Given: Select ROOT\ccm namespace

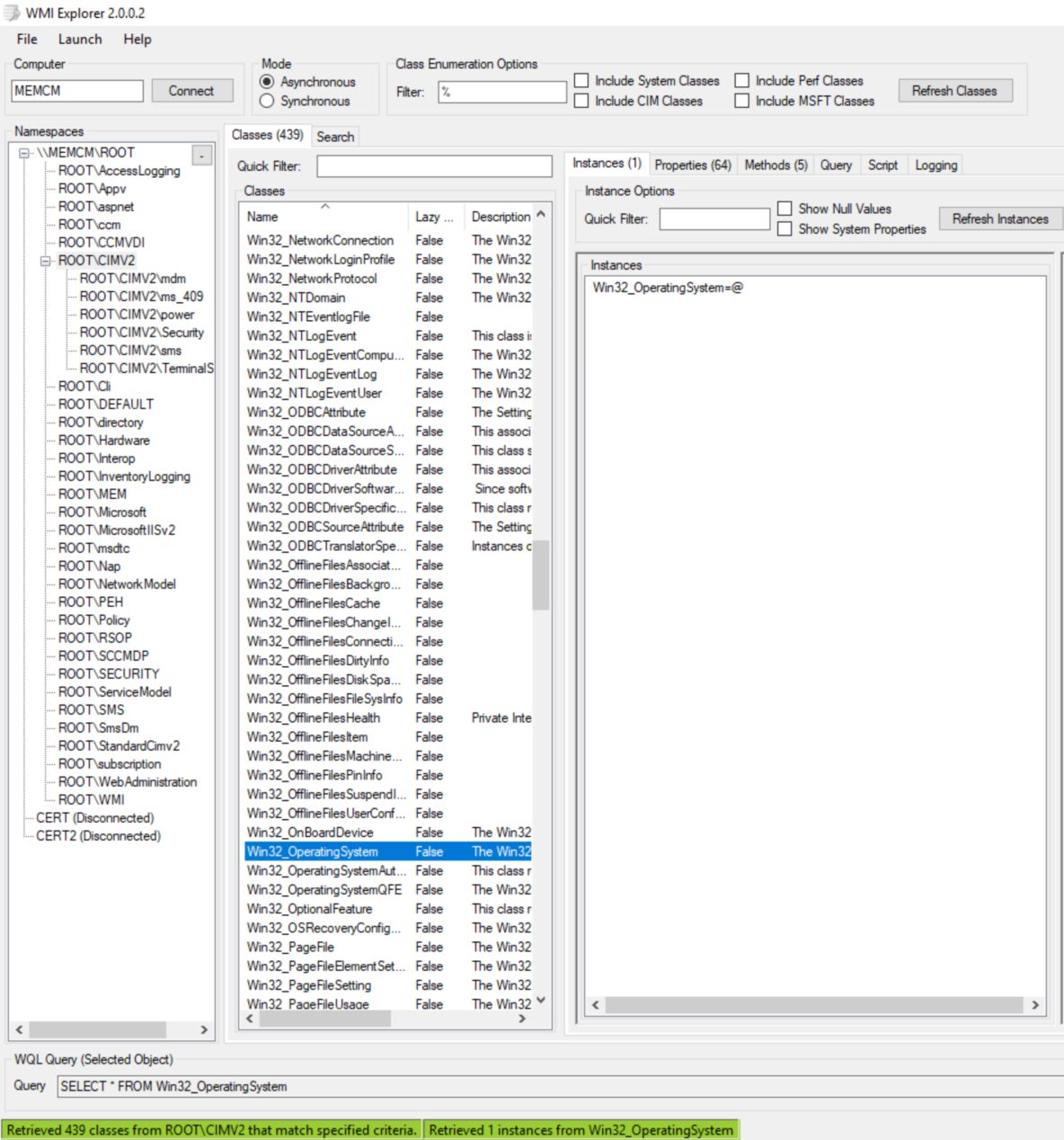Looking at the screenshot, I should point(89,225).
